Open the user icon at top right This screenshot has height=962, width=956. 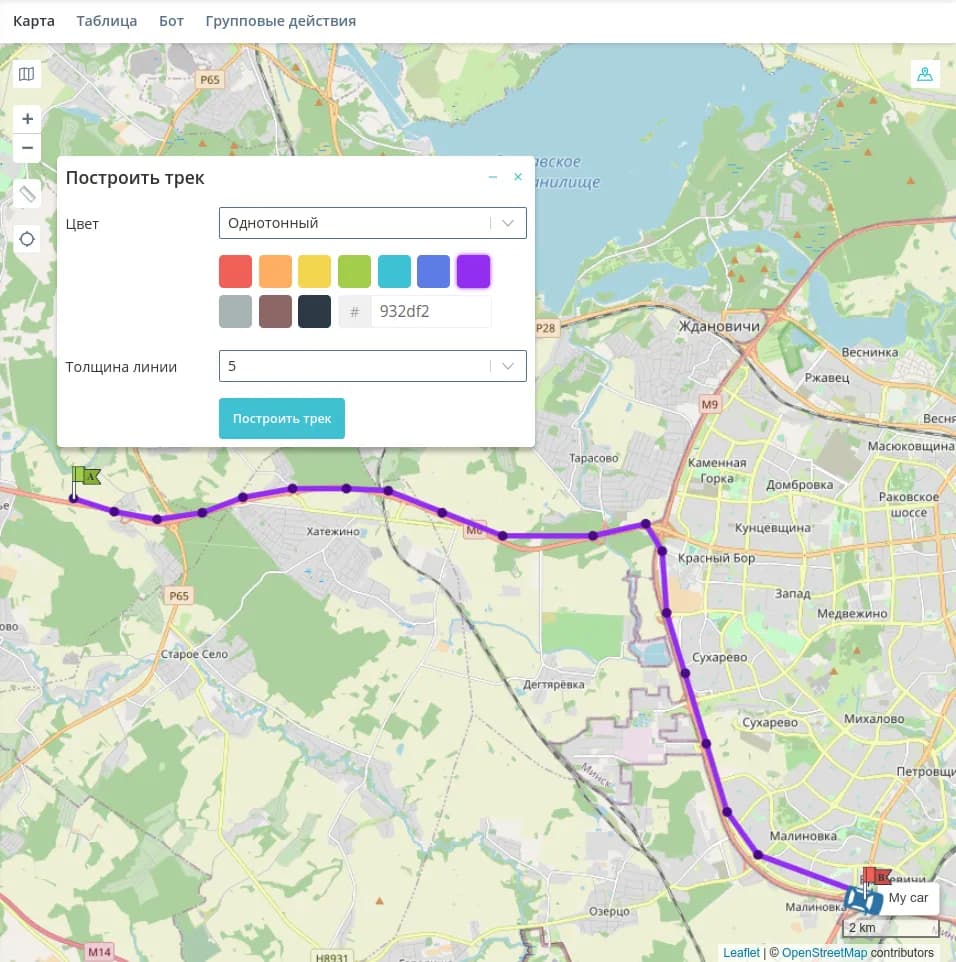click(x=925, y=74)
